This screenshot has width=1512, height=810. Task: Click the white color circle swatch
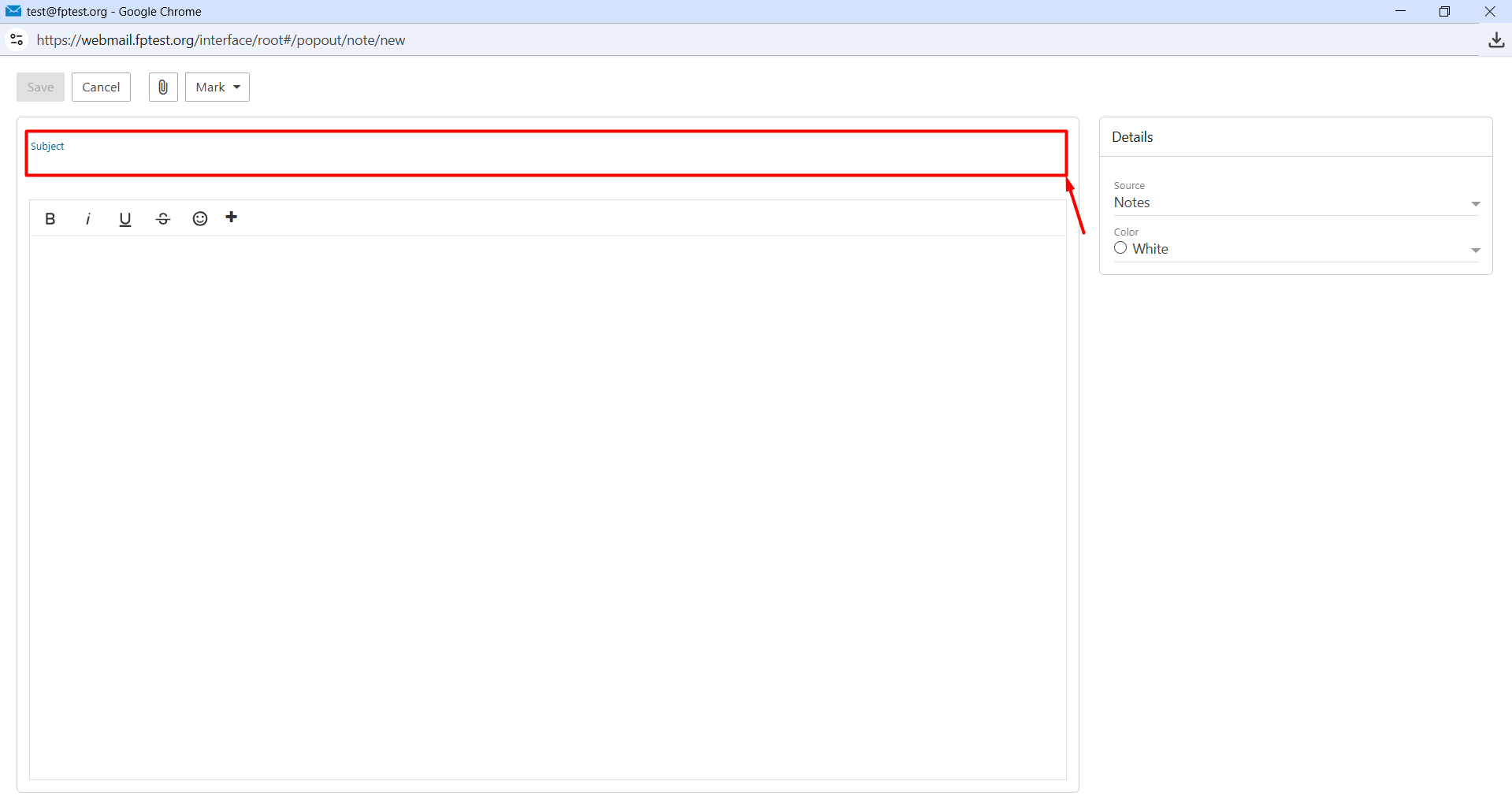pyautogui.click(x=1120, y=248)
